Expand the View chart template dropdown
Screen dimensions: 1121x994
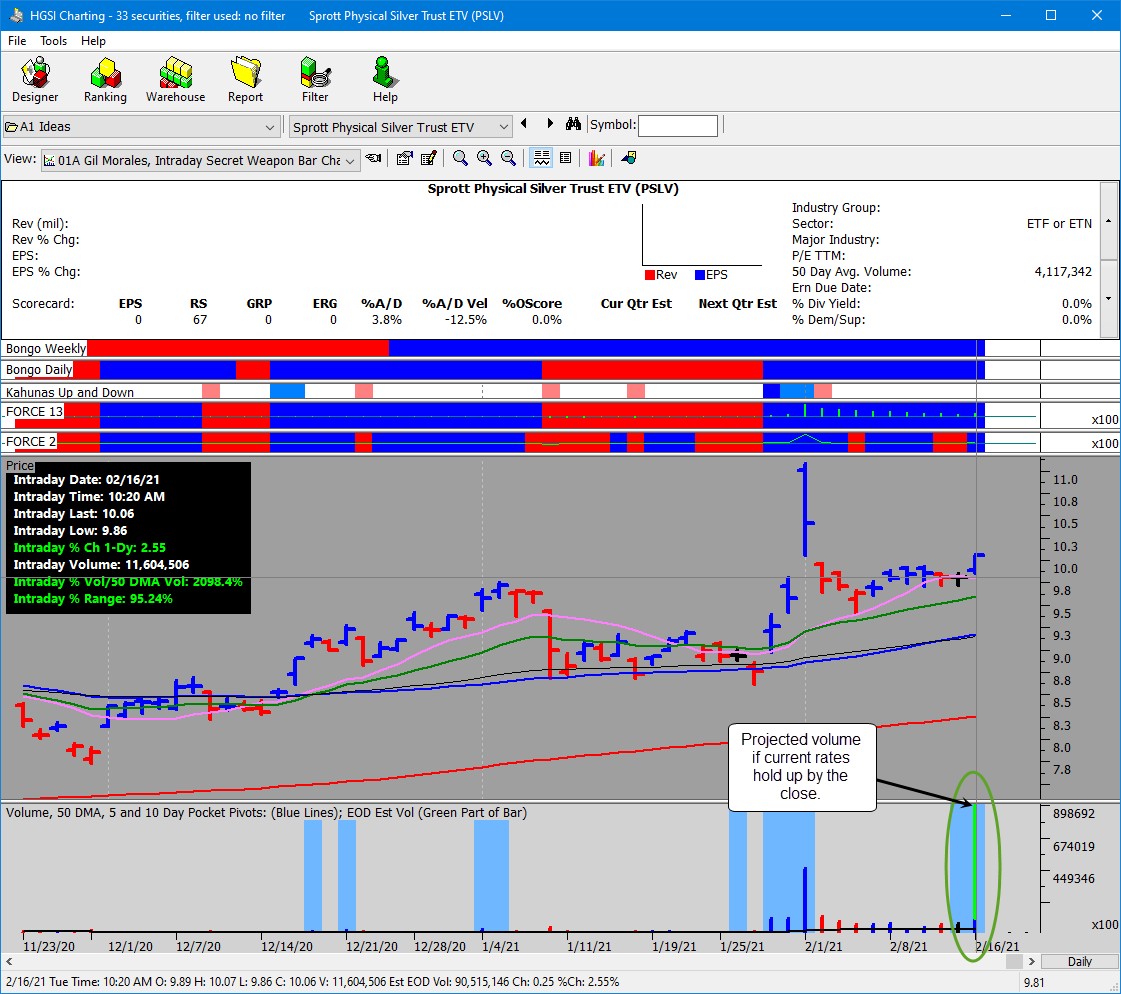tap(350, 161)
